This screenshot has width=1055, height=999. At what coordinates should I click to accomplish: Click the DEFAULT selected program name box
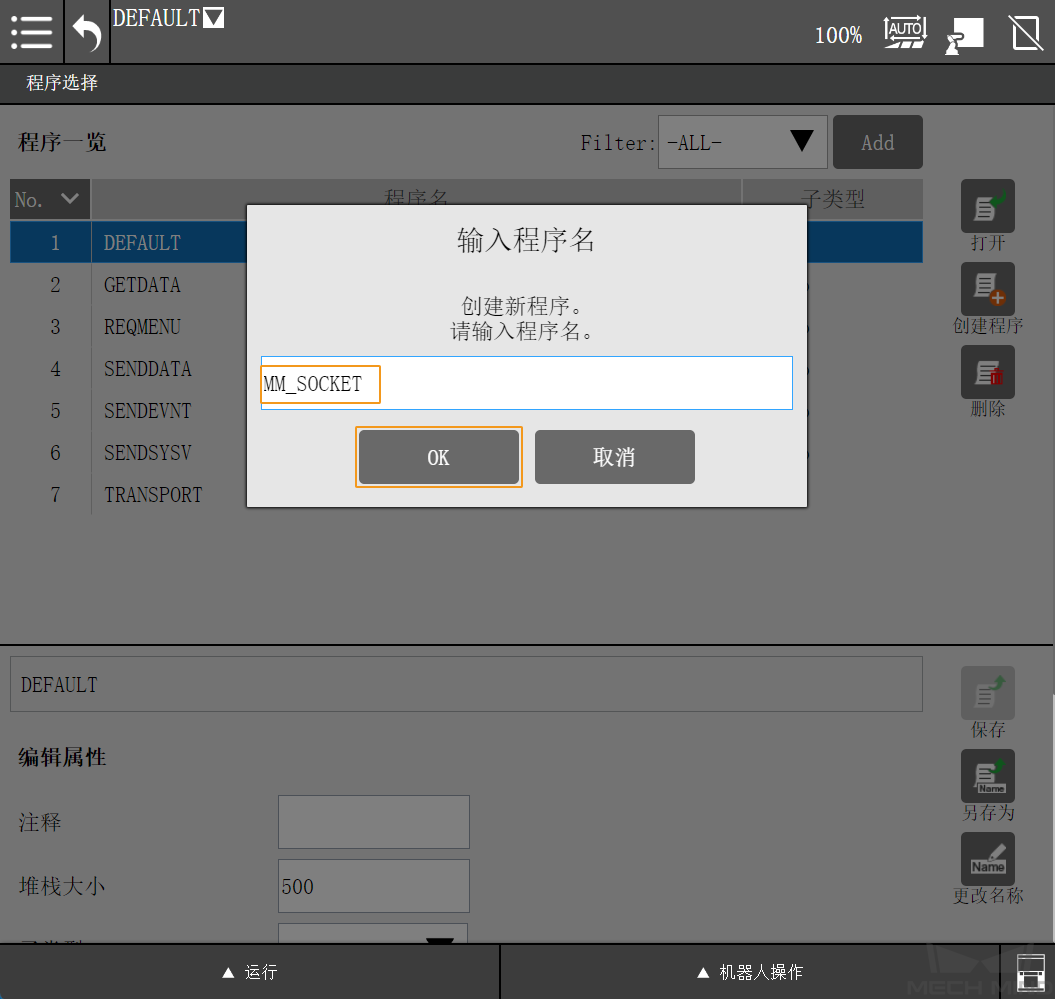pos(466,684)
